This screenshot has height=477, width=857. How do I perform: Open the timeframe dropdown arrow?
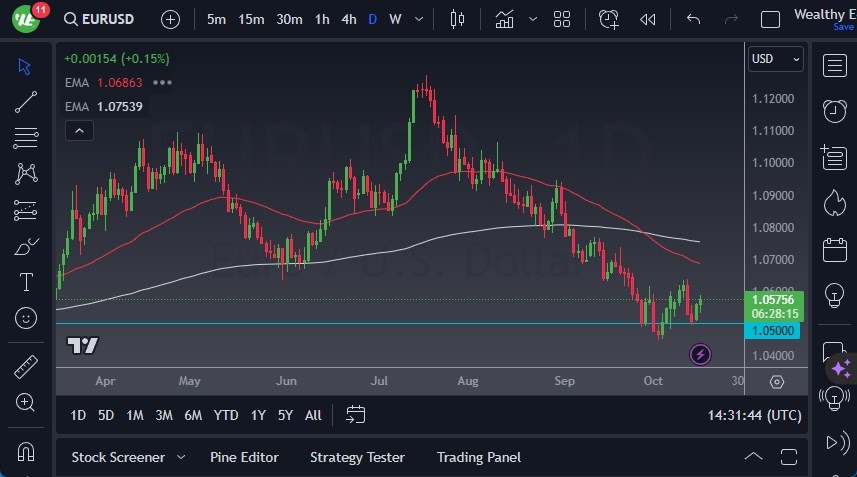[x=419, y=19]
